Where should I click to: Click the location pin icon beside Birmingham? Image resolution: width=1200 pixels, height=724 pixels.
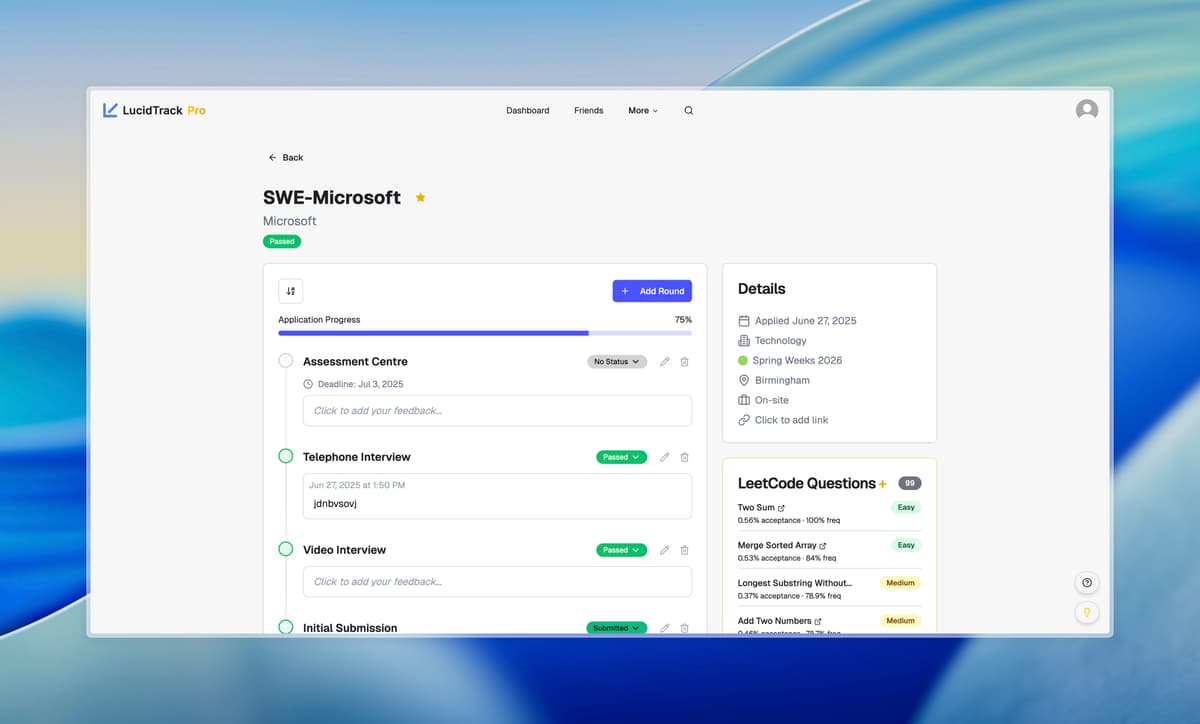pyautogui.click(x=744, y=381)
